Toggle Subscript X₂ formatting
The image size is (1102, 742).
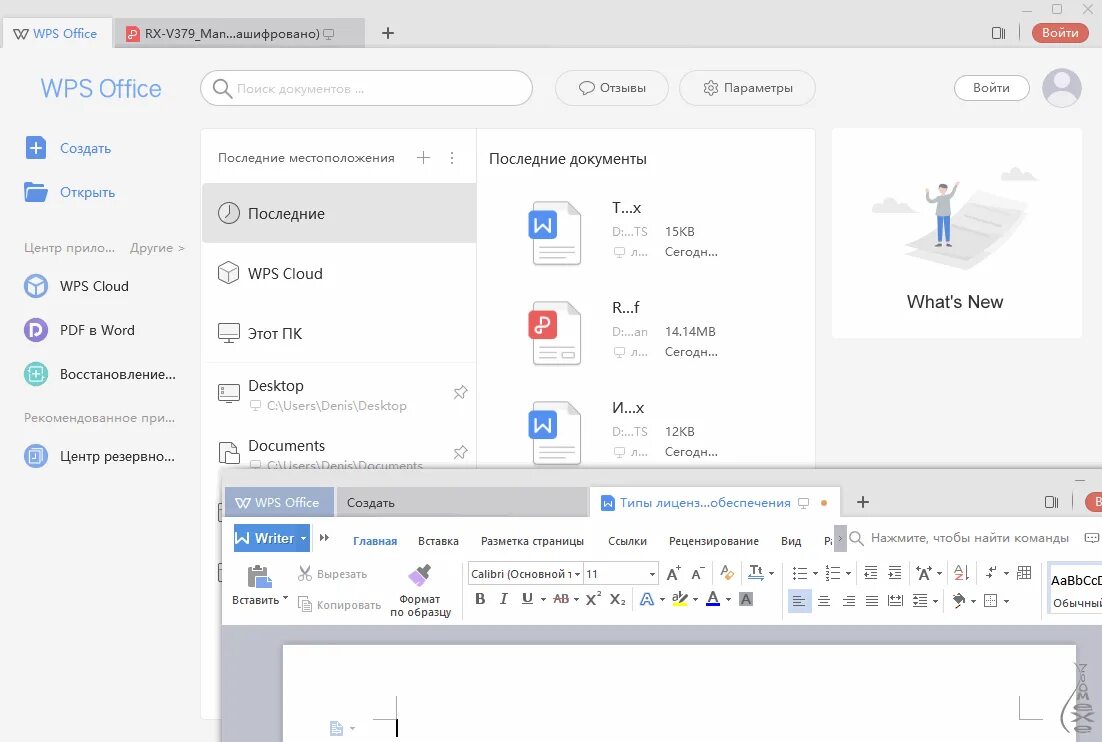(617, 599)
